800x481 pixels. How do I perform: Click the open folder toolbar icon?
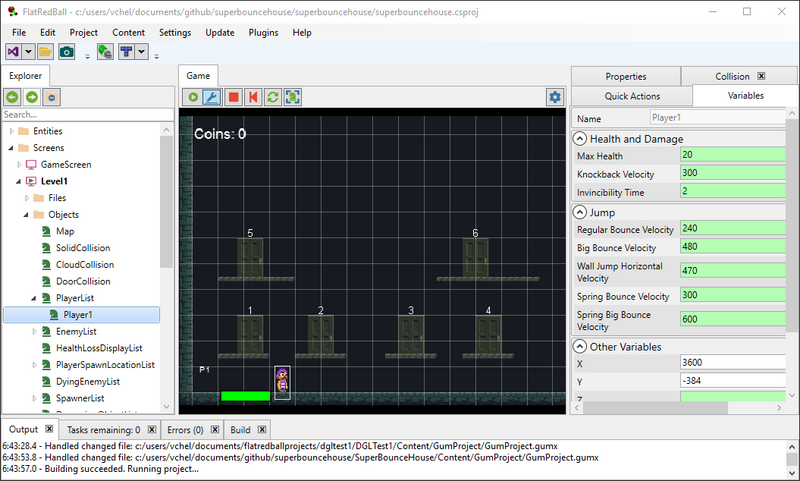click(45, 52)
